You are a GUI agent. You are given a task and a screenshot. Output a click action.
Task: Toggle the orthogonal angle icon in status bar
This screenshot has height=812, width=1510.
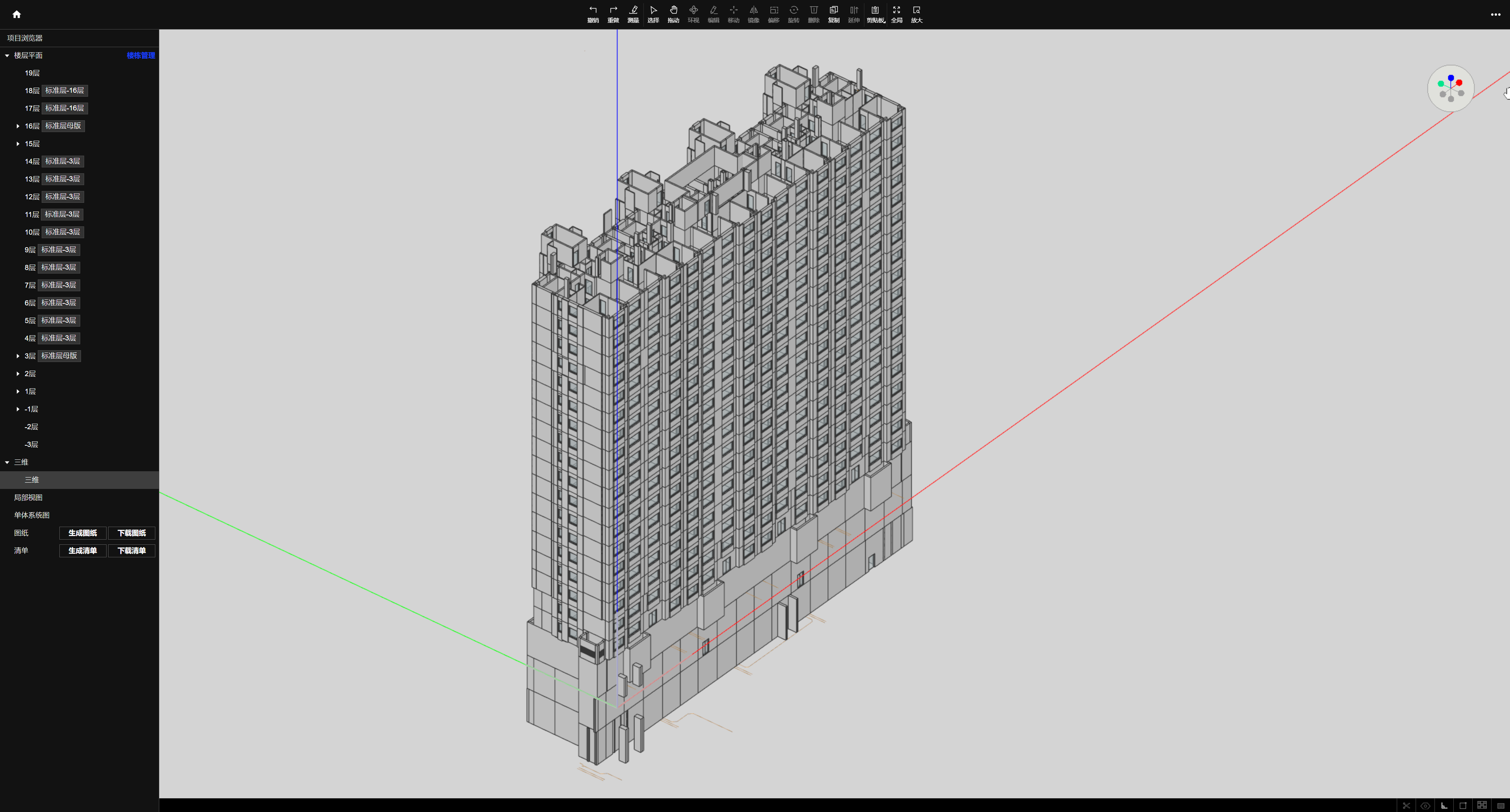(1444, 806)
